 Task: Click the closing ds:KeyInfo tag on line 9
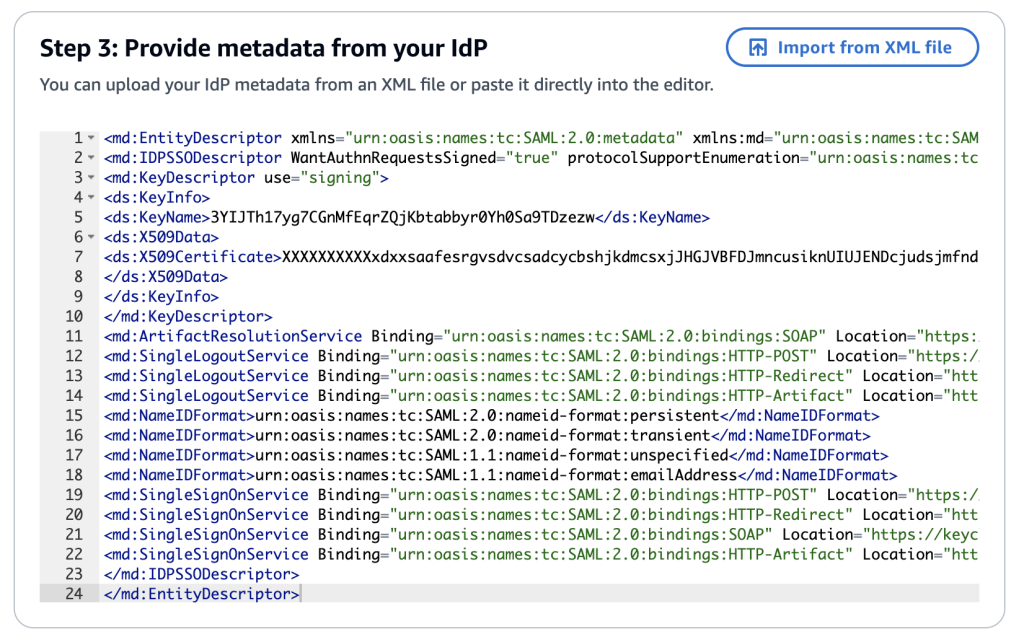click(161, 297)
